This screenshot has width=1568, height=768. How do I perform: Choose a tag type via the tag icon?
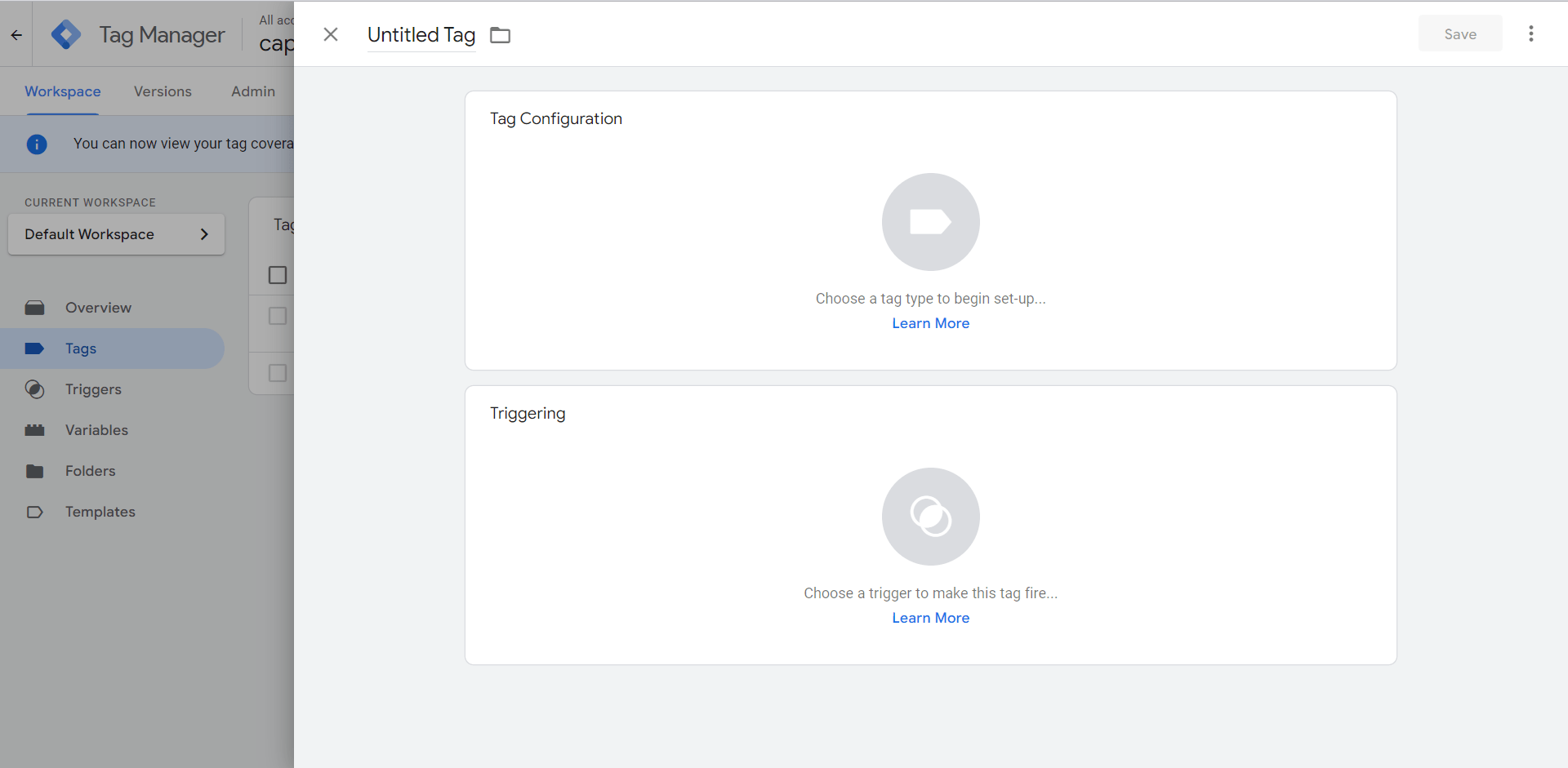931,222
